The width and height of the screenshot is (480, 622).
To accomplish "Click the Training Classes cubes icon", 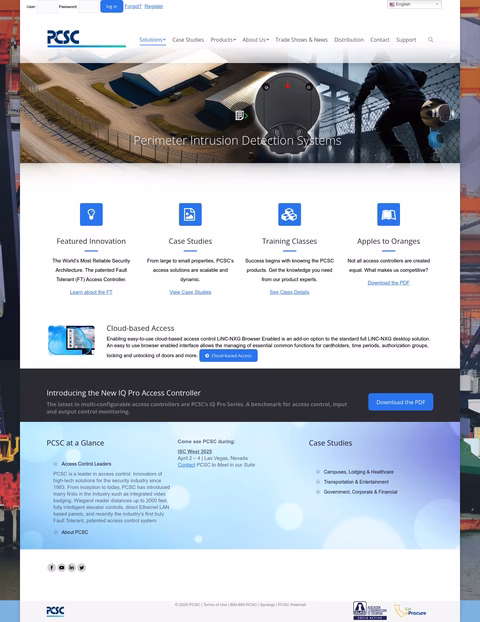I will 290,214.
